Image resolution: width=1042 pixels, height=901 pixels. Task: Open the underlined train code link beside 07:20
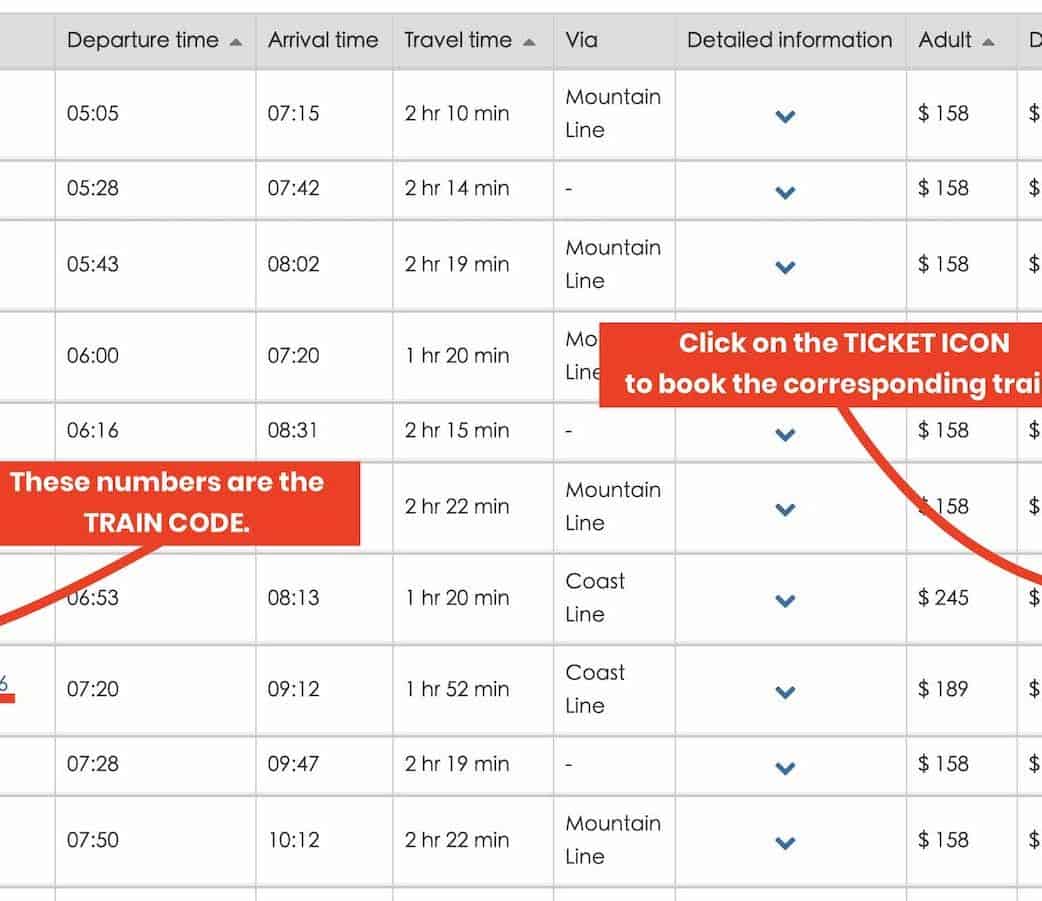4,685
